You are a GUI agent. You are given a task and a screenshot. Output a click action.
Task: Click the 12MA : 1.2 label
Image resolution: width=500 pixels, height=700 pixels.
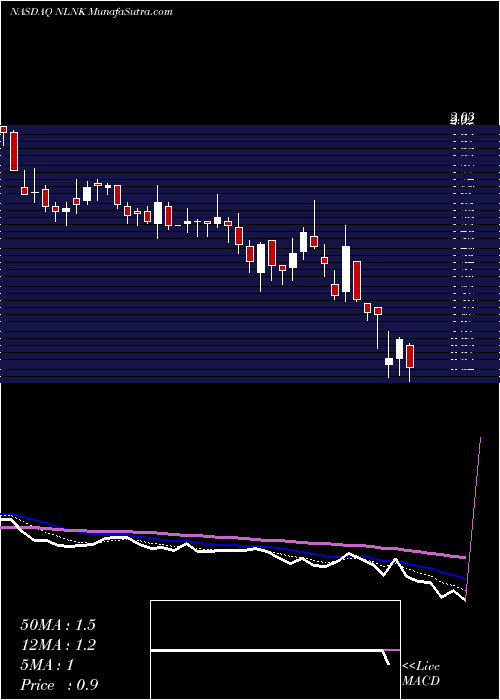[58, 645]
